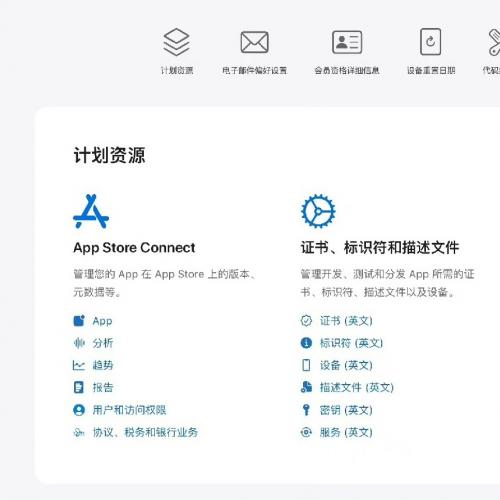The image size is (500, 500).
Task: Click the 协议、税务和银行业务 icon
Action: 79,432
